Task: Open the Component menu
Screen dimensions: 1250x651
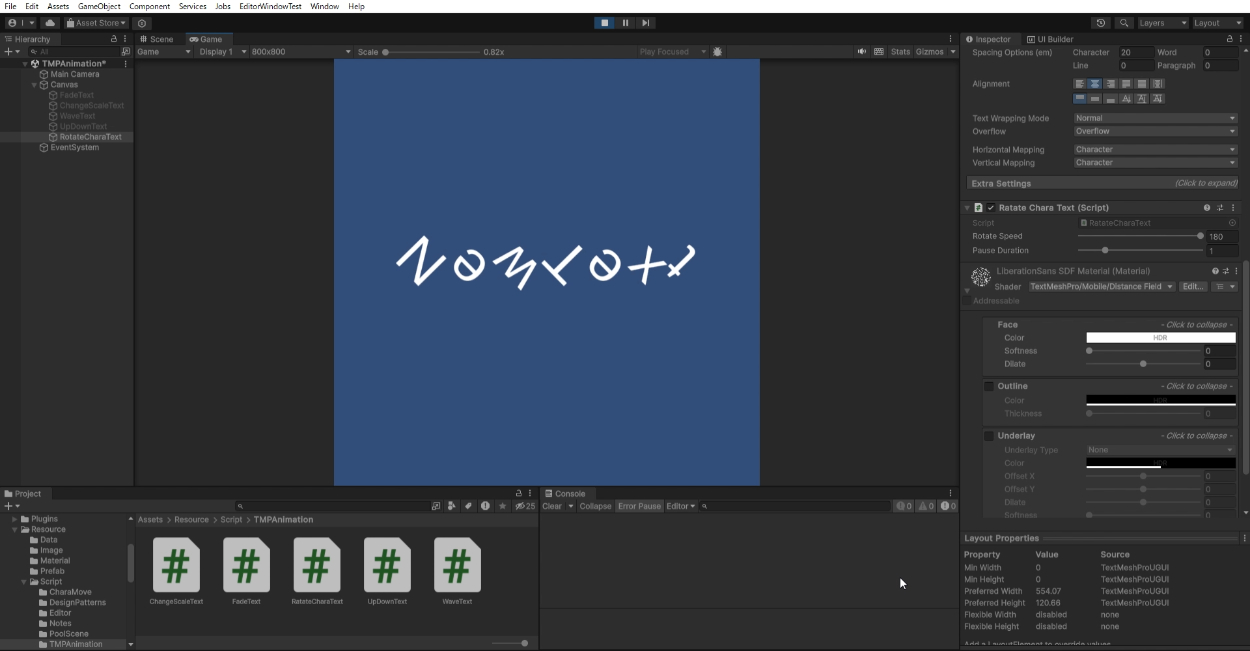Action: pos(149,6)
